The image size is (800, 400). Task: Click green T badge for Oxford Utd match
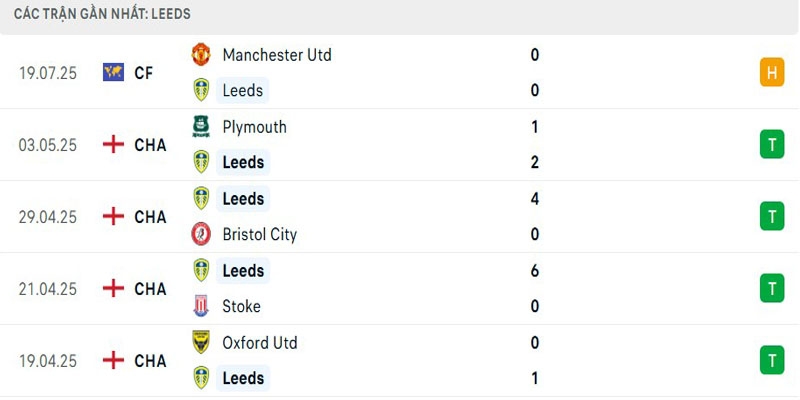772,360
